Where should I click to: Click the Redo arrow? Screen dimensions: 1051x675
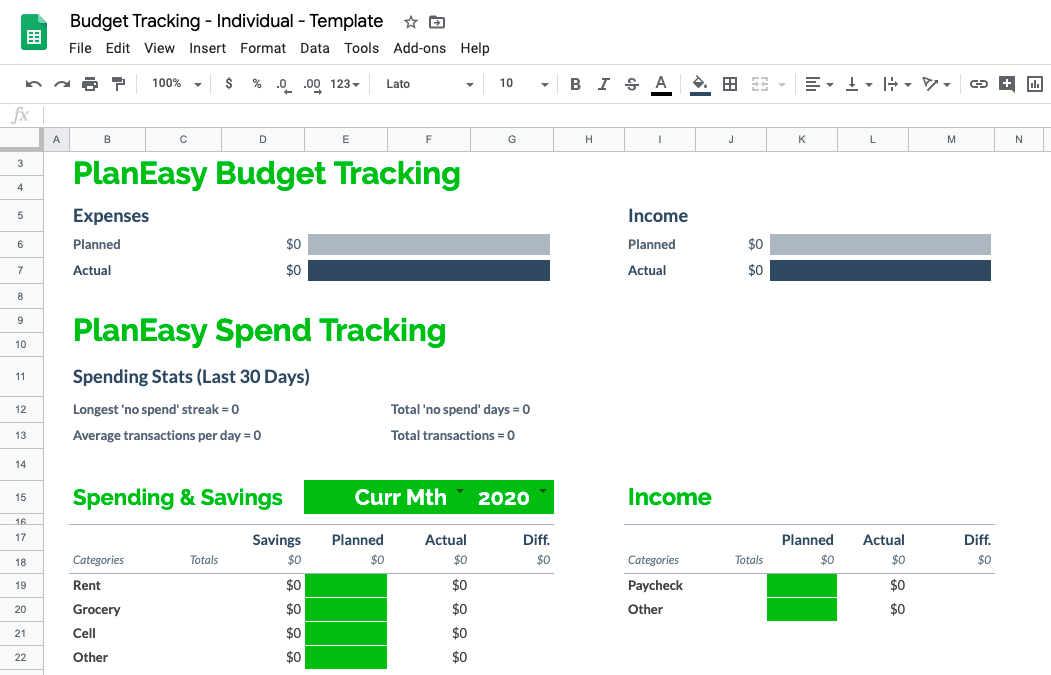tap(62, 84)
